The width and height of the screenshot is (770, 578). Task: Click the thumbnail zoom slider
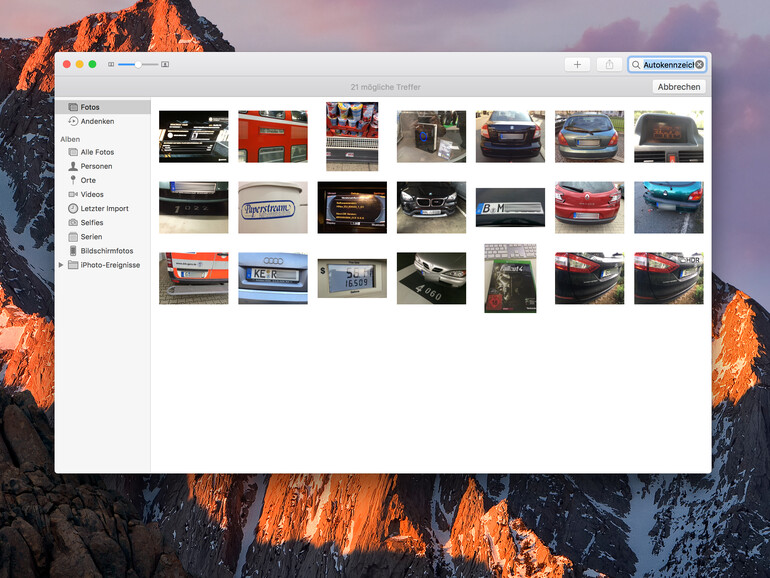(138, 64)
